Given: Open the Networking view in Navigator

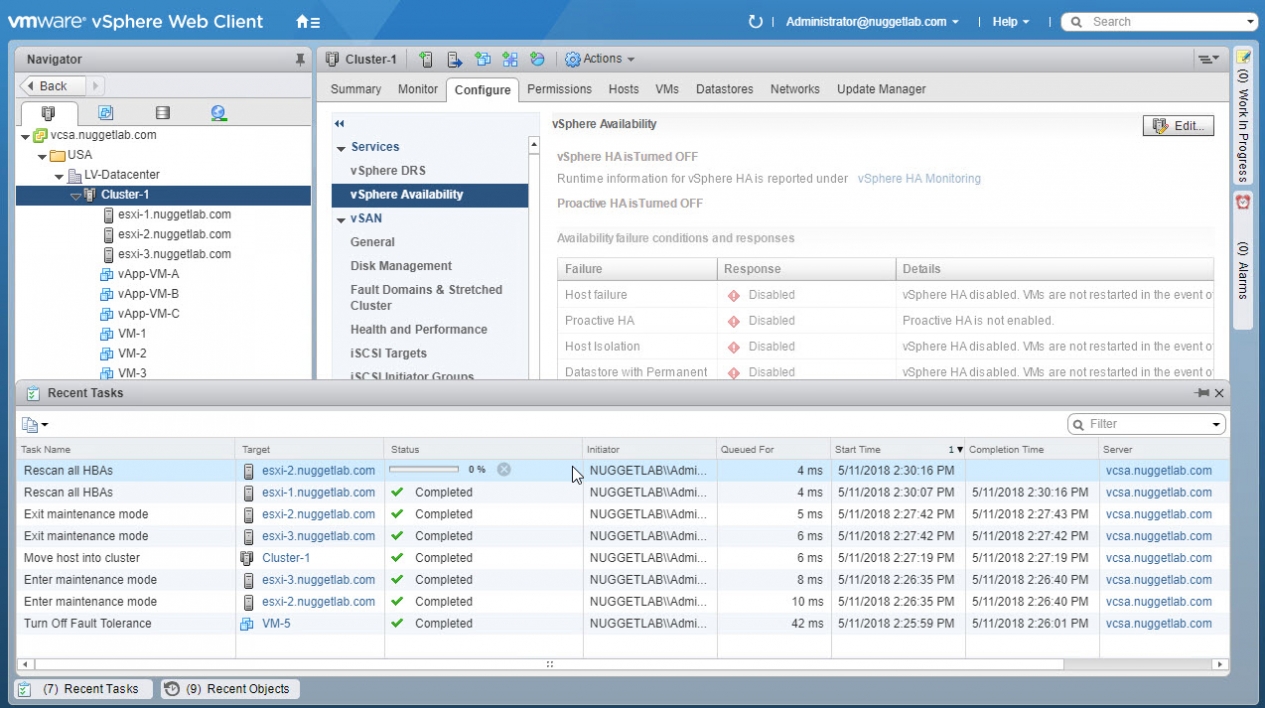Looking at the screenshot, I should pos(219,113).
